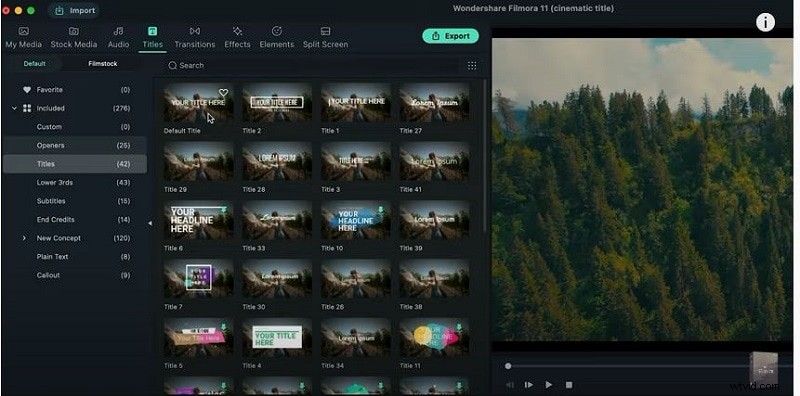Switch to the Default titles tab

tap(34, 64)
